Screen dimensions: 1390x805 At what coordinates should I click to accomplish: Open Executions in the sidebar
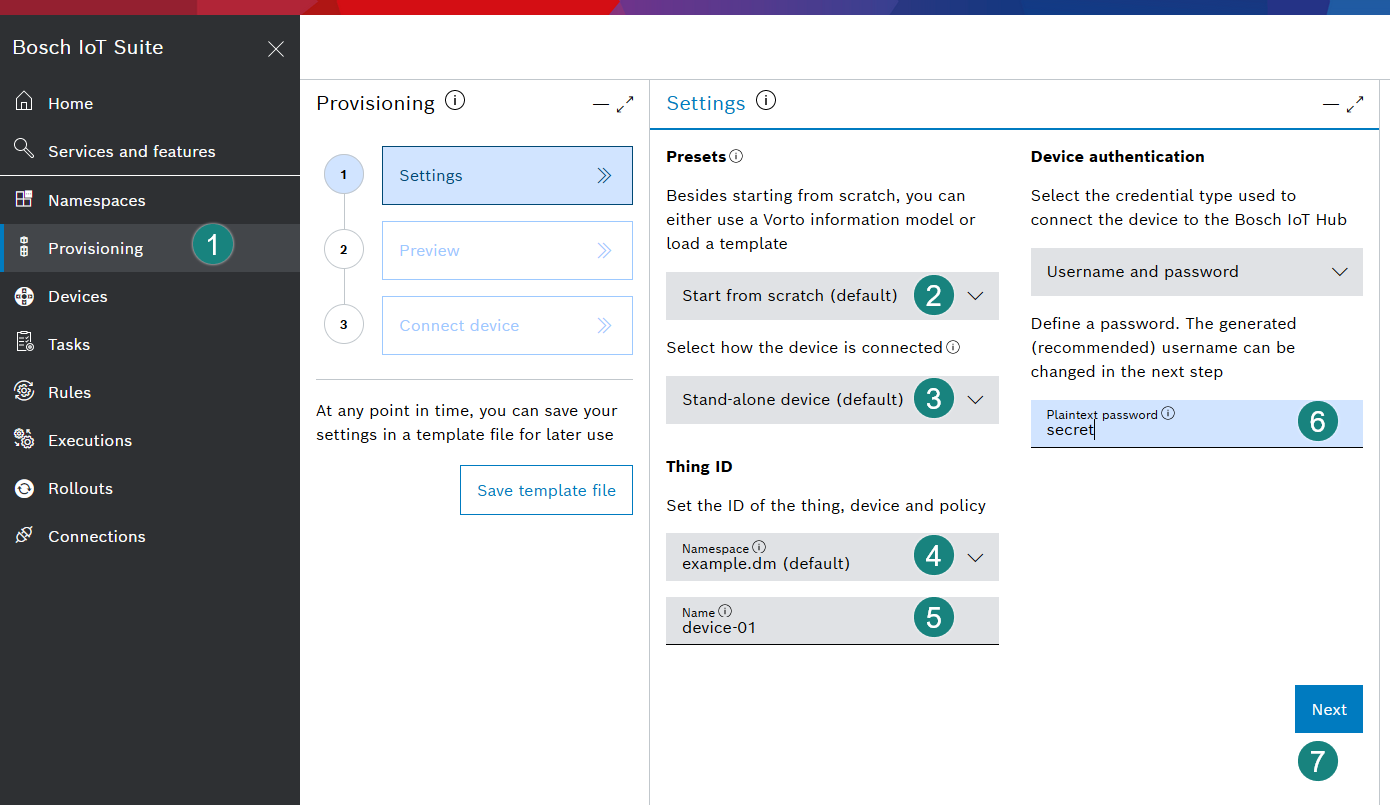(x=150, y=440)
